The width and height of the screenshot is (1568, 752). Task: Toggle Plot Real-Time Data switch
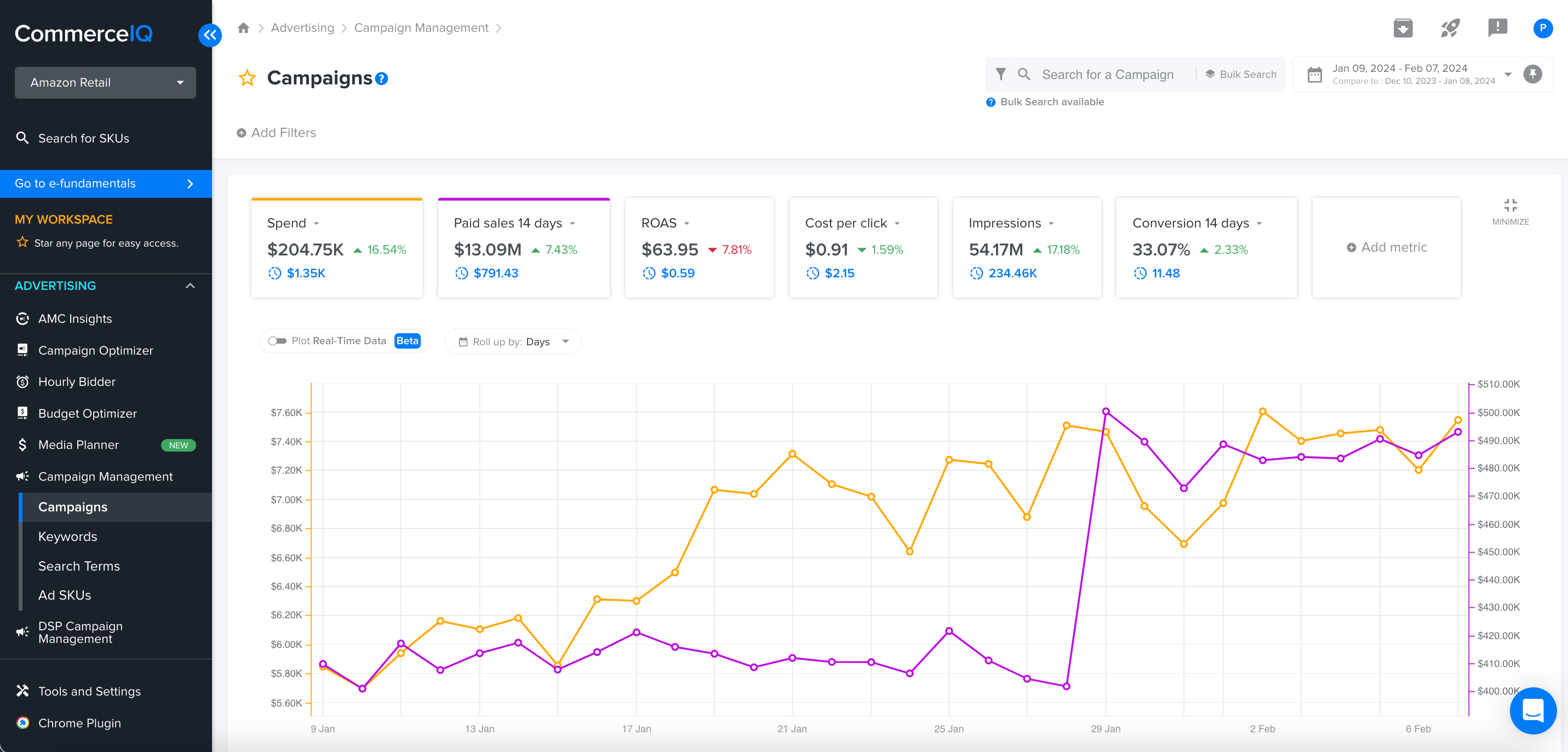pos(278,341)
